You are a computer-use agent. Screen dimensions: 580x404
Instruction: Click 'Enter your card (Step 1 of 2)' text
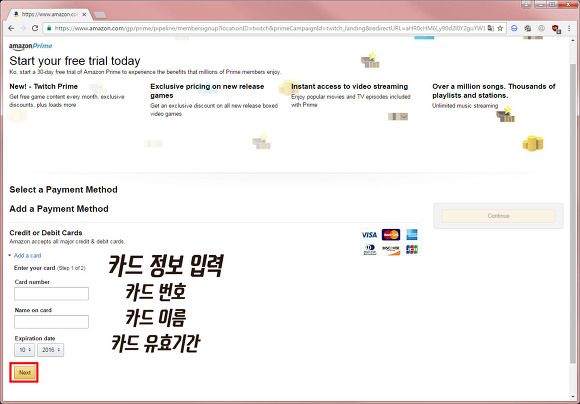point(50,268)
